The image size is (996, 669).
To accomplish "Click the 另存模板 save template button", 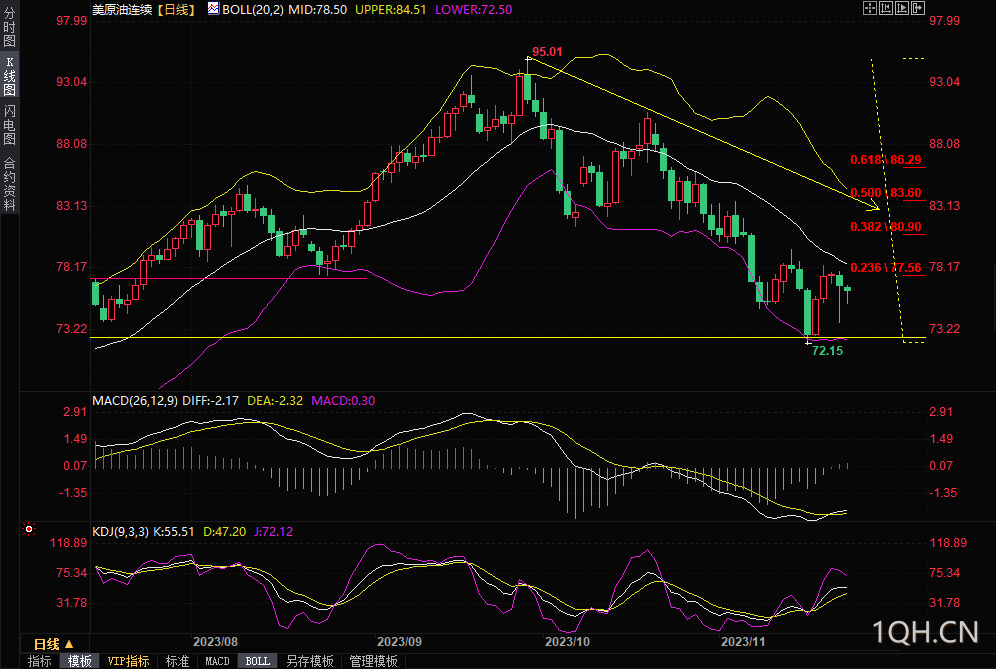I will (x=310, y=661).
